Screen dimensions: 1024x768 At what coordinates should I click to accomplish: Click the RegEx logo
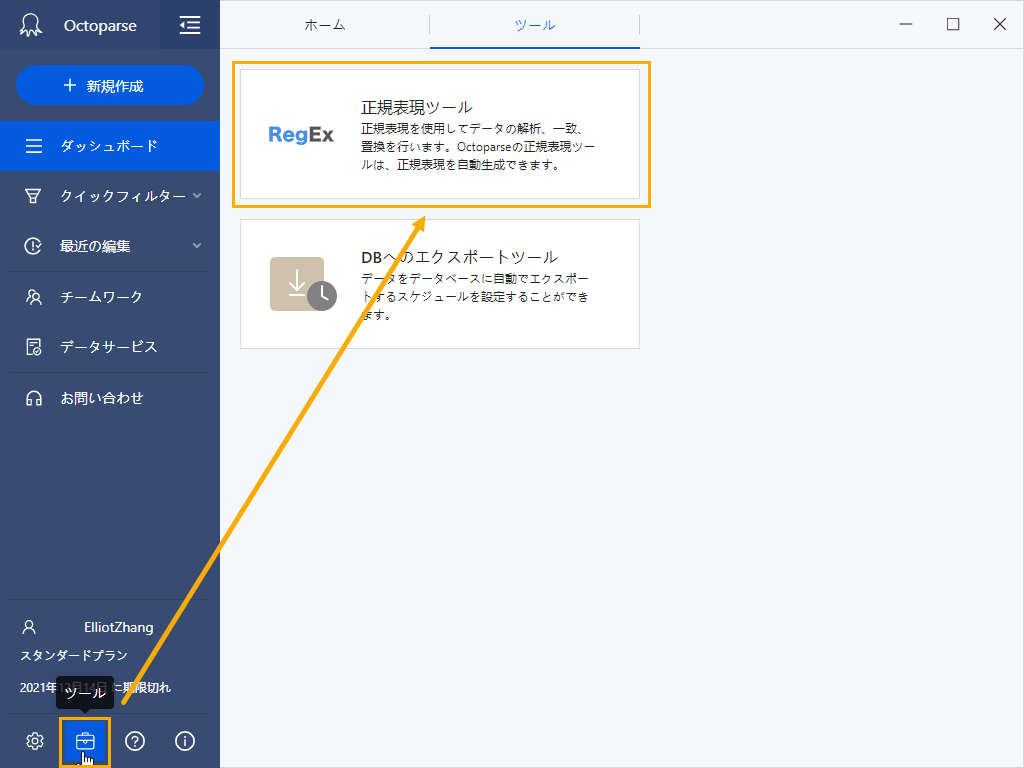[x=301, y=135]
